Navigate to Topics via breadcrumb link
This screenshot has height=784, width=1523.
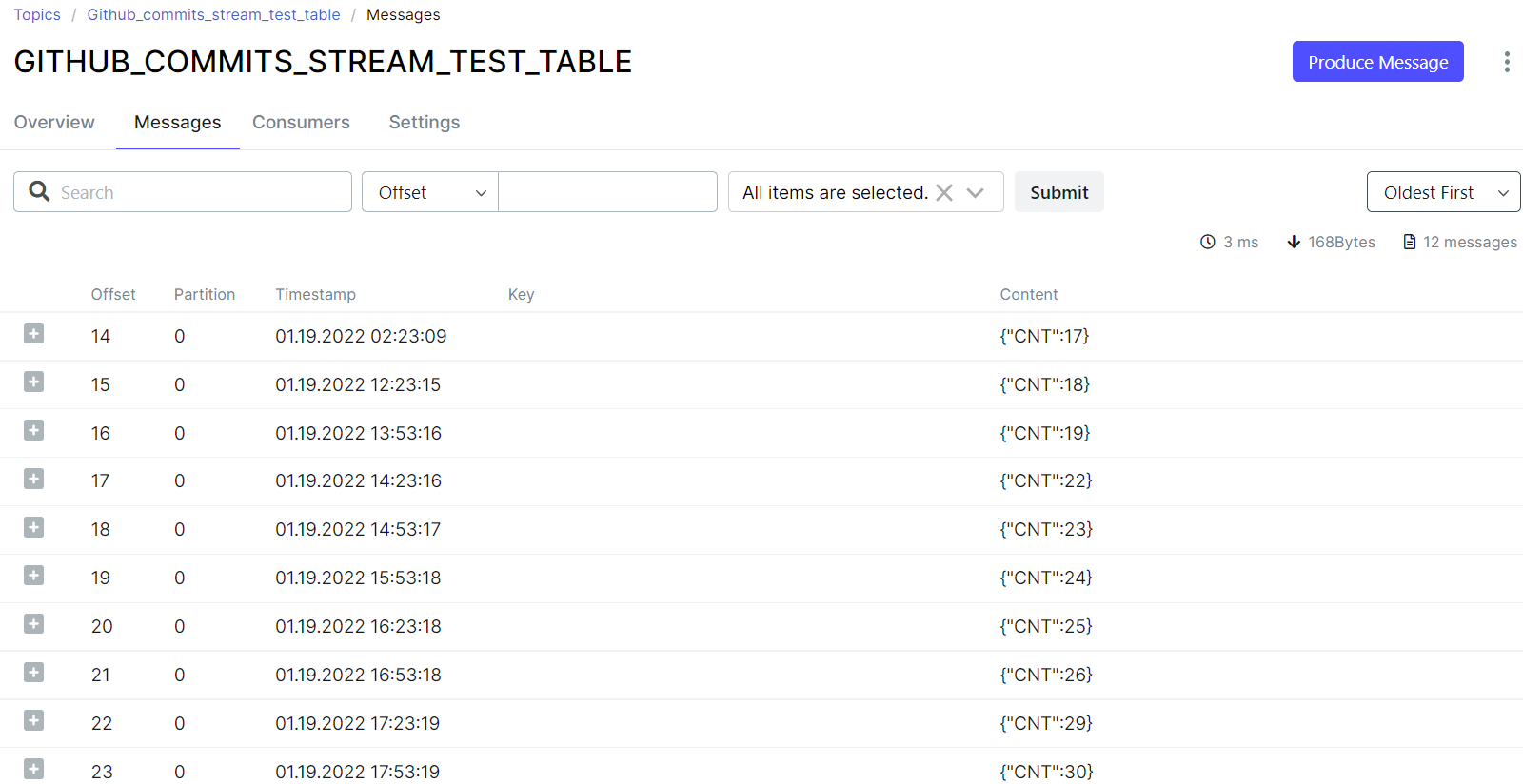(37, 14)
